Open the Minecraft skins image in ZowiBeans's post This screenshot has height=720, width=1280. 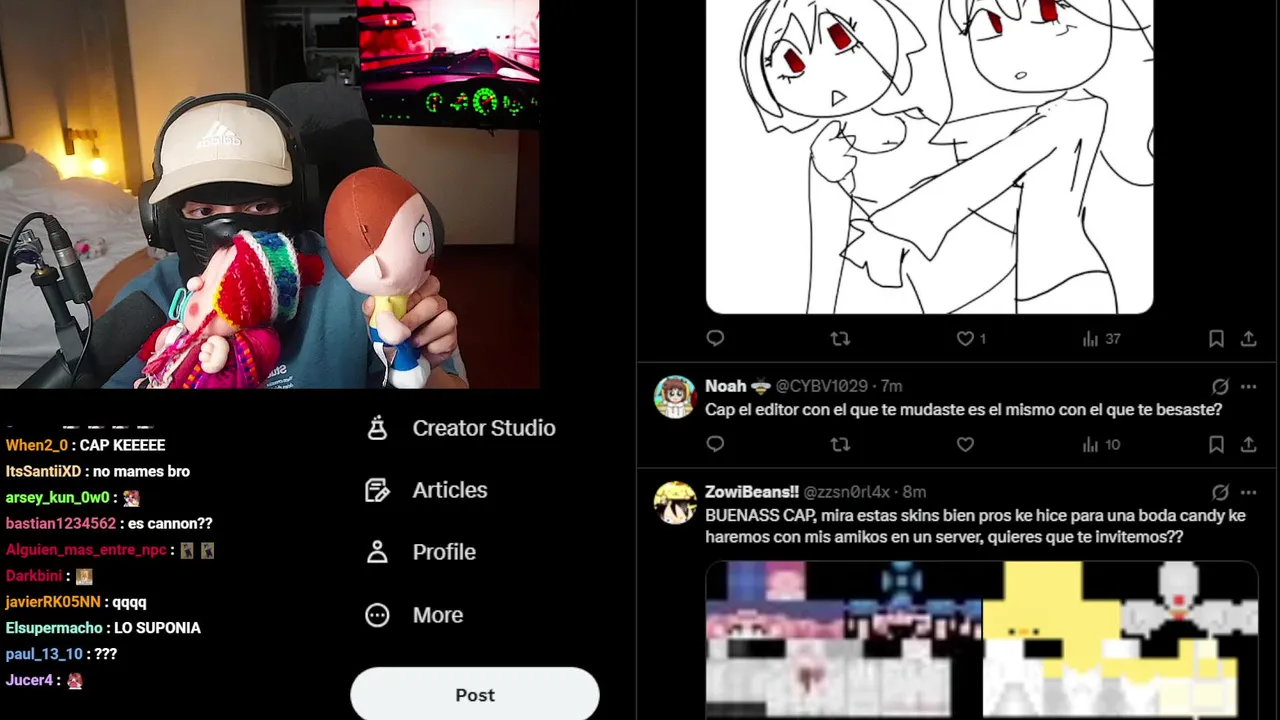pos(982,640)
